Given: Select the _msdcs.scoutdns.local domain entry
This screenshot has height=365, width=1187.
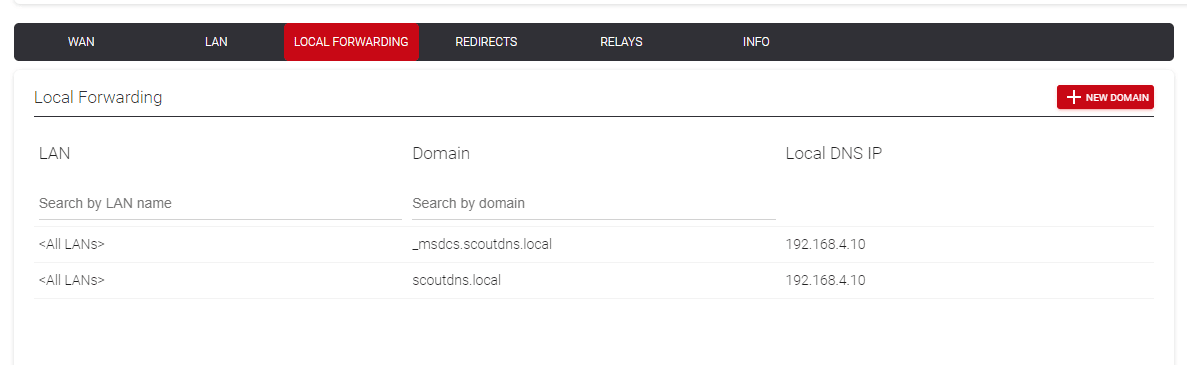Looking at the screenshot, I should tap(481, 245).
